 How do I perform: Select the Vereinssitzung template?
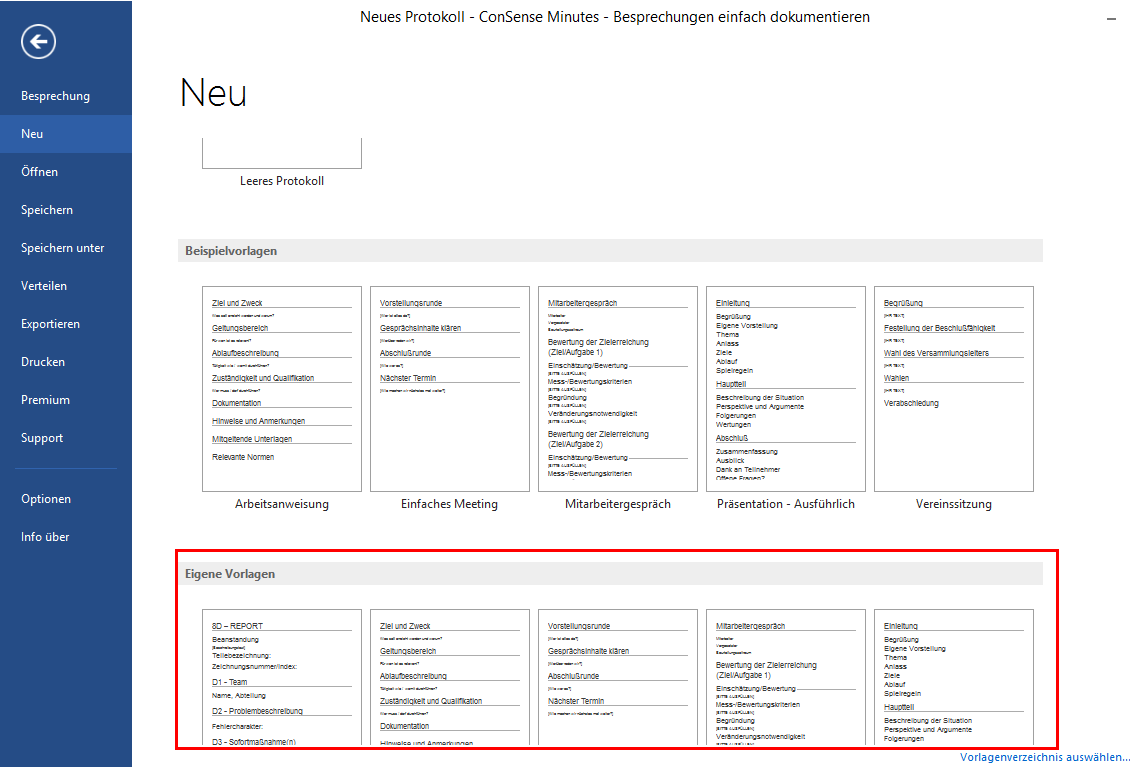click(x=954, y=389)
